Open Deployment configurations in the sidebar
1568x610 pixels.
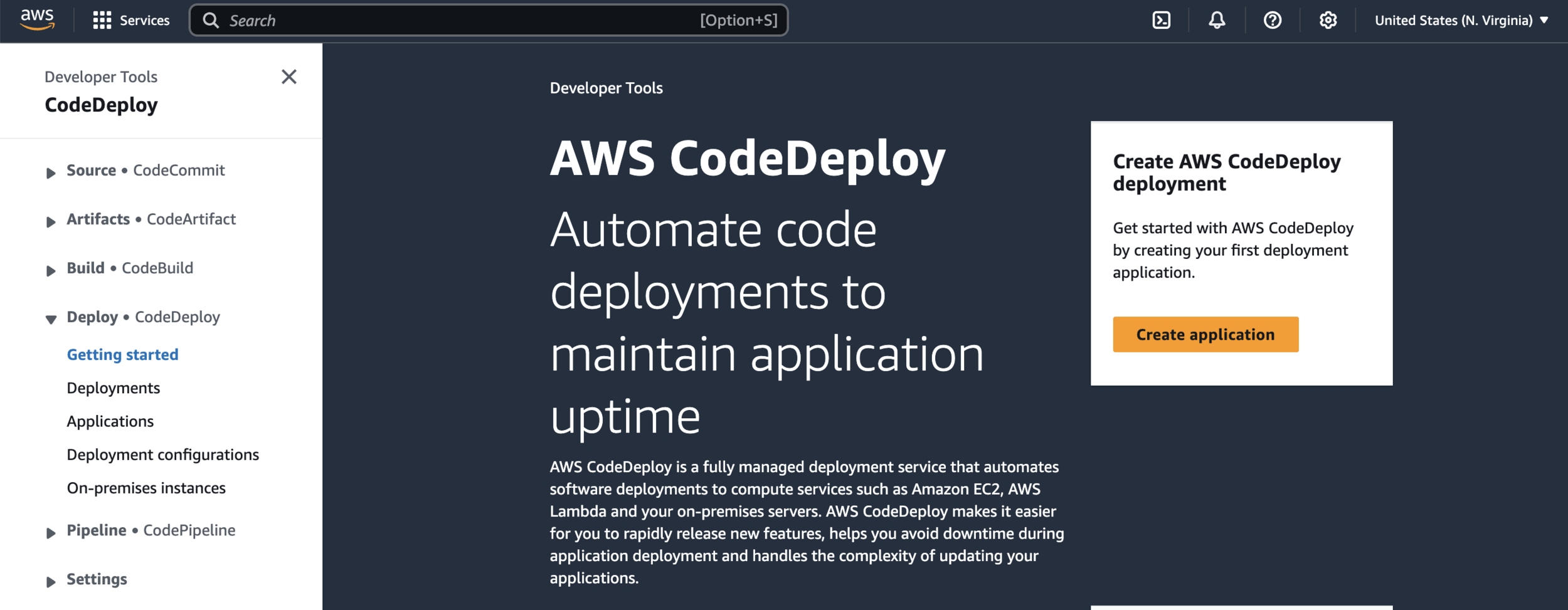[162, 454]
